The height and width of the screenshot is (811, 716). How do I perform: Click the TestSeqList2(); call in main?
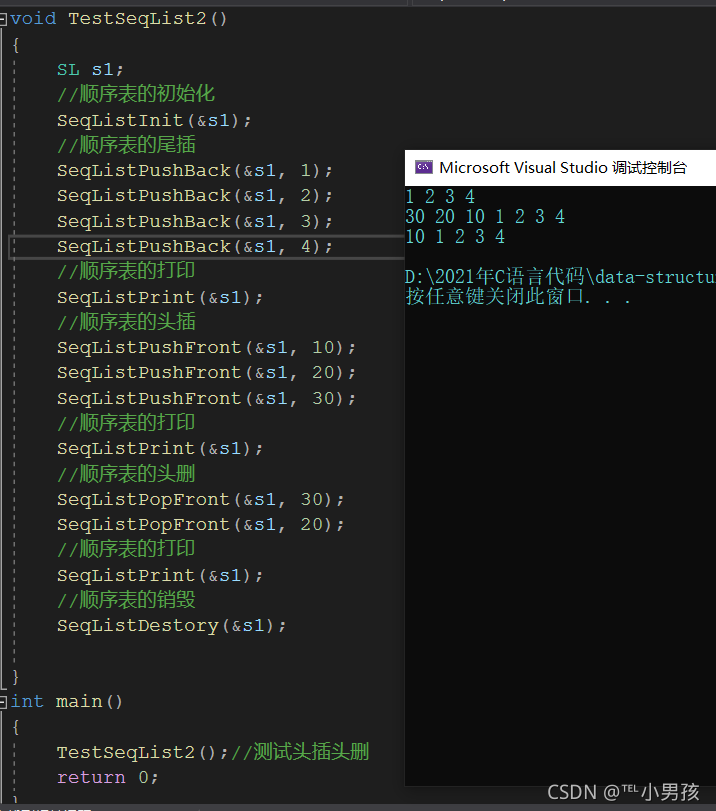coord(142,753)
